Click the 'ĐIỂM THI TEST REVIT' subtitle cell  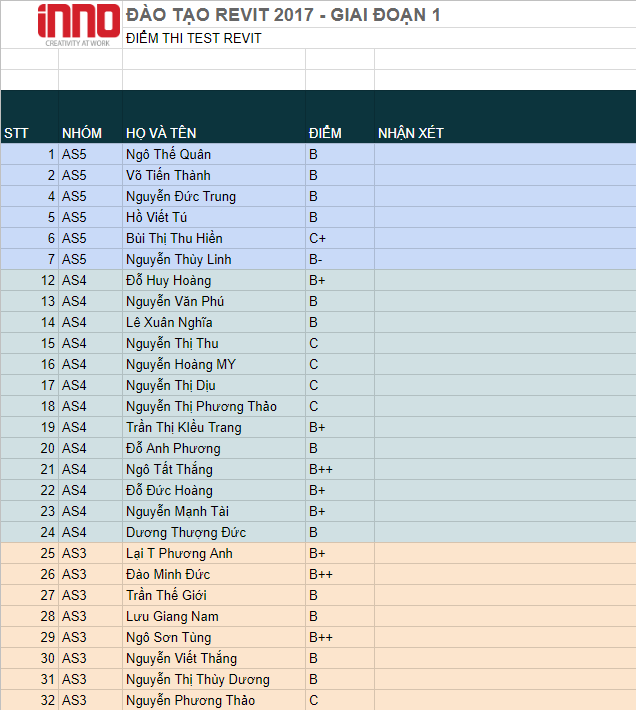[194, 39]
